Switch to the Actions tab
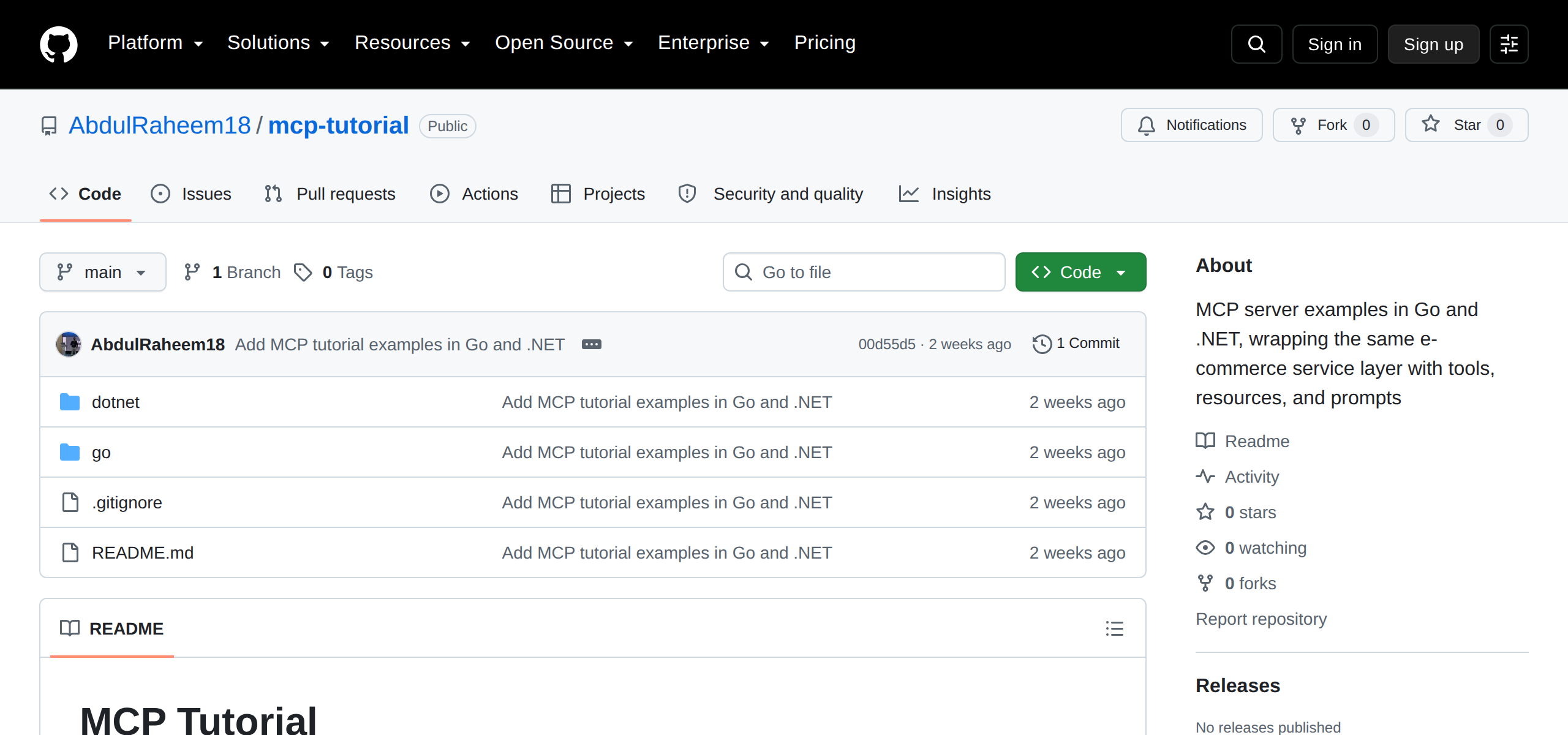Viewport: 1568px width, 735px height. pyautogui.click(x=474, y=194)
